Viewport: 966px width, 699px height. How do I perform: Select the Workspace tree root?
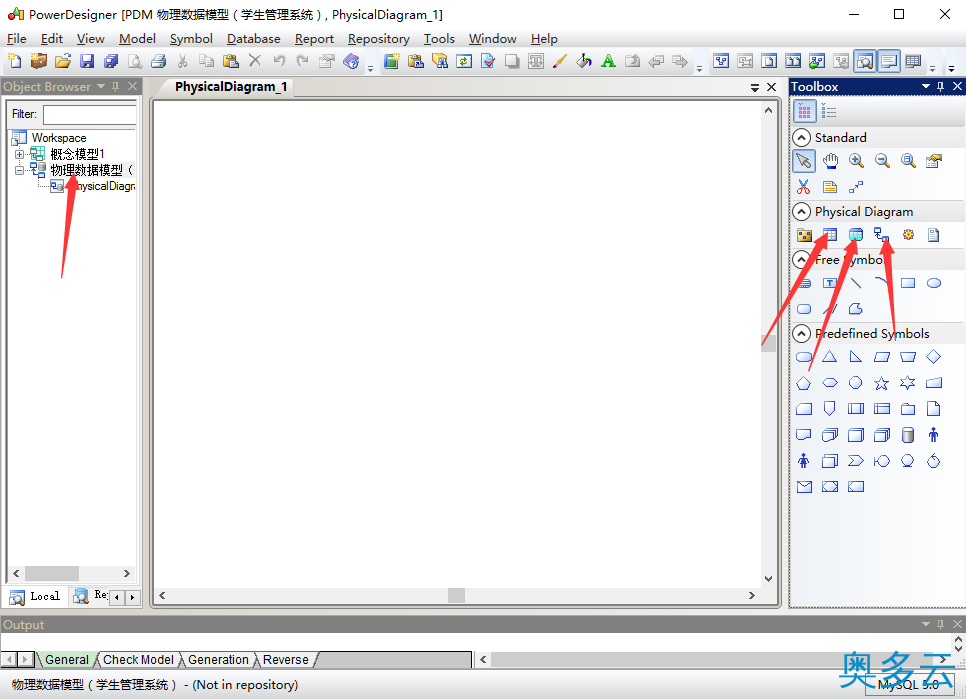pos(59,138)
